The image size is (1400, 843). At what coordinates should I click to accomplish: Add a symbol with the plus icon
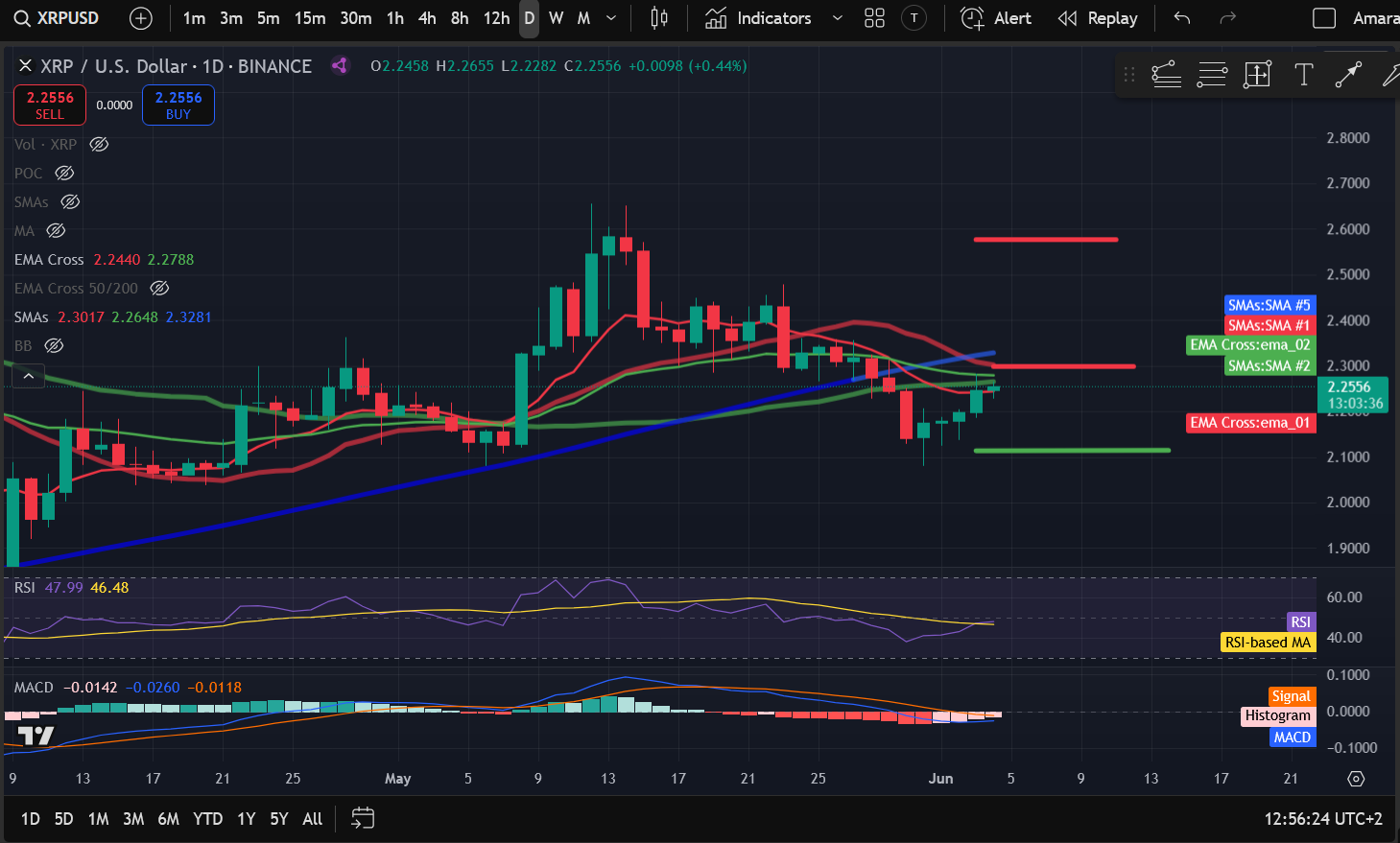tap(141, 18)
